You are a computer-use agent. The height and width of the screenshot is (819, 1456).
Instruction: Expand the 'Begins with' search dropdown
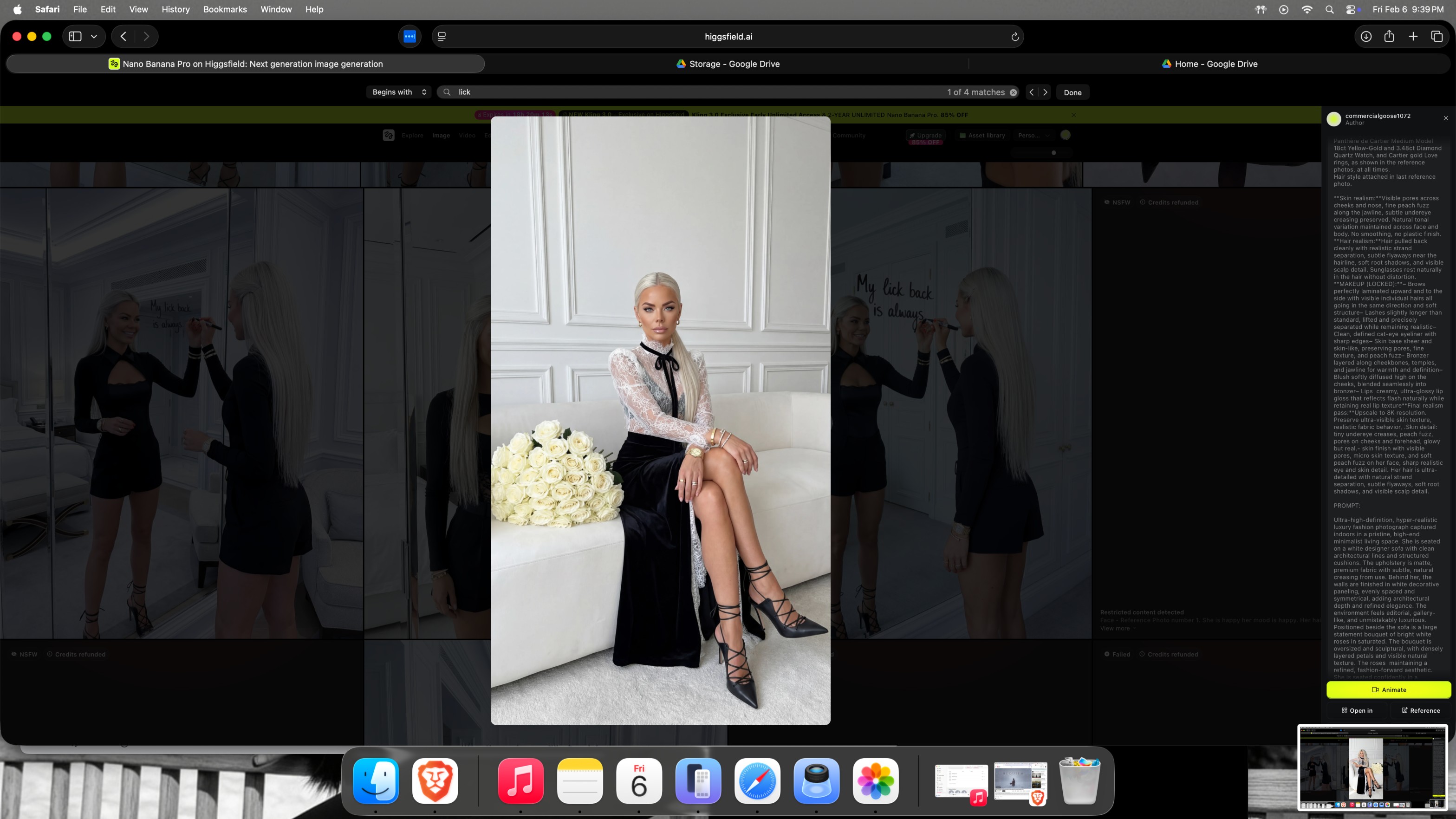point(399,92)
